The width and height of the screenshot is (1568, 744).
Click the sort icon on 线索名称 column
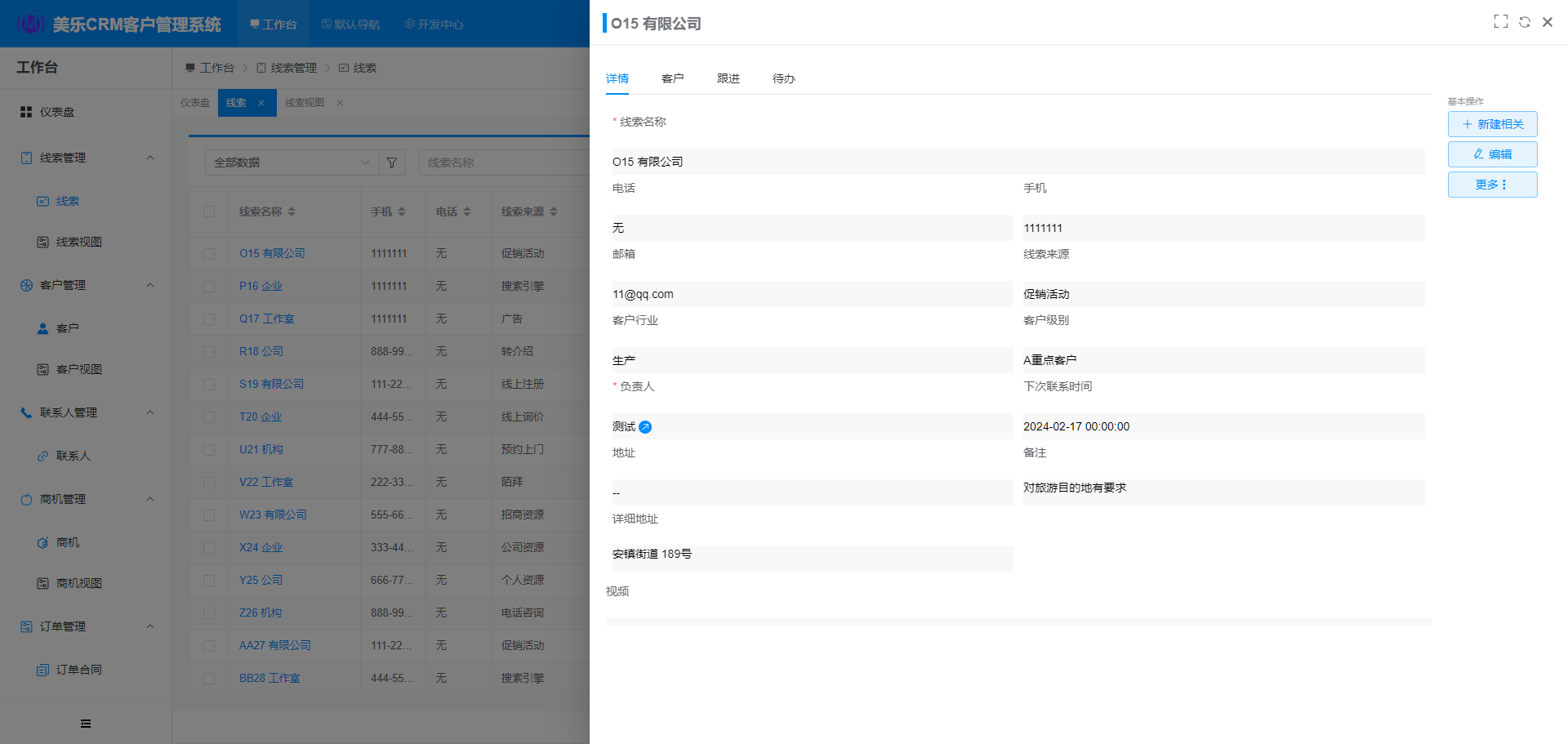click(292, 212)
